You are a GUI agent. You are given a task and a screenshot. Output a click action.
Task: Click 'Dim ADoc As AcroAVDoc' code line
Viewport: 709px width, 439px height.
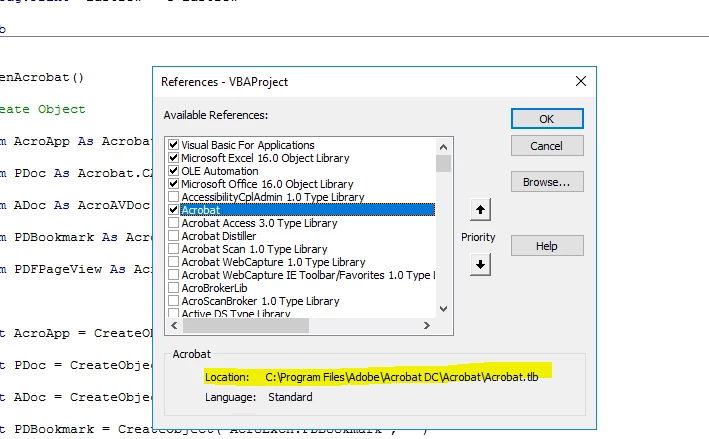(75, 205)
